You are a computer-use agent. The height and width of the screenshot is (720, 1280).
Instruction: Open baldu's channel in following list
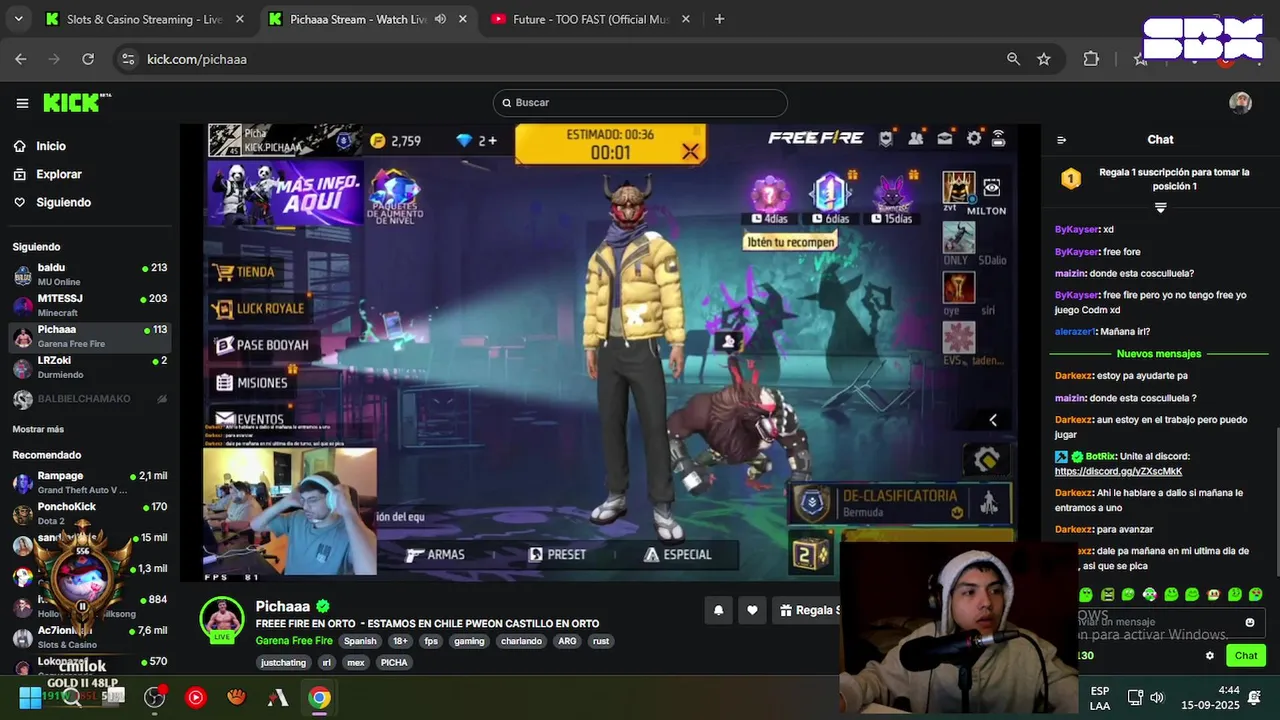coord(90,275)
